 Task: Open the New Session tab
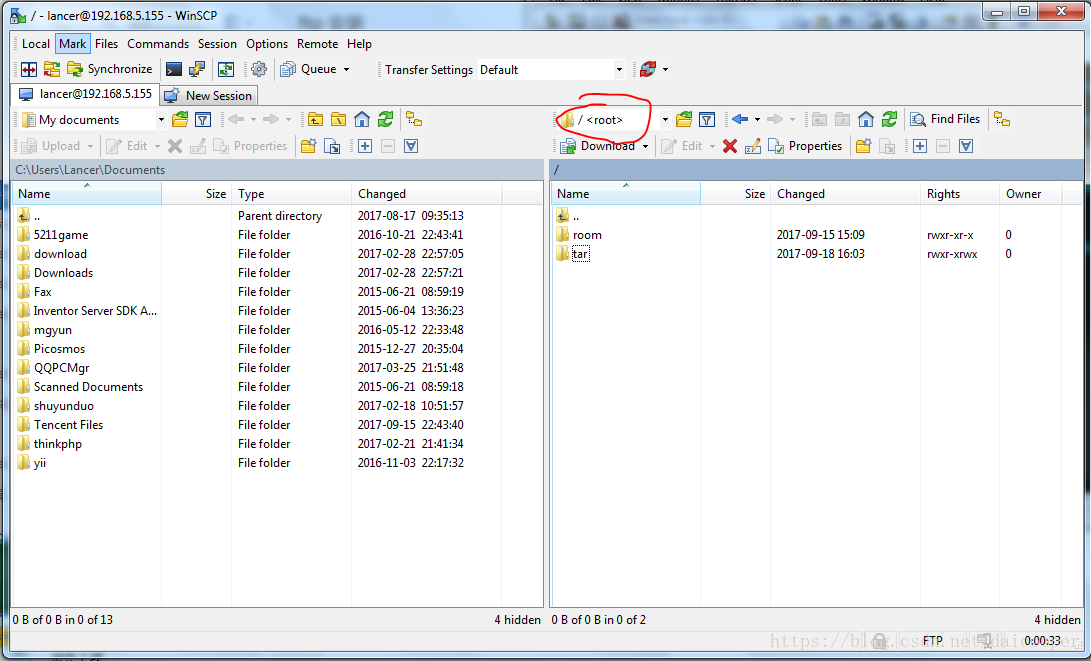point(209,95)
